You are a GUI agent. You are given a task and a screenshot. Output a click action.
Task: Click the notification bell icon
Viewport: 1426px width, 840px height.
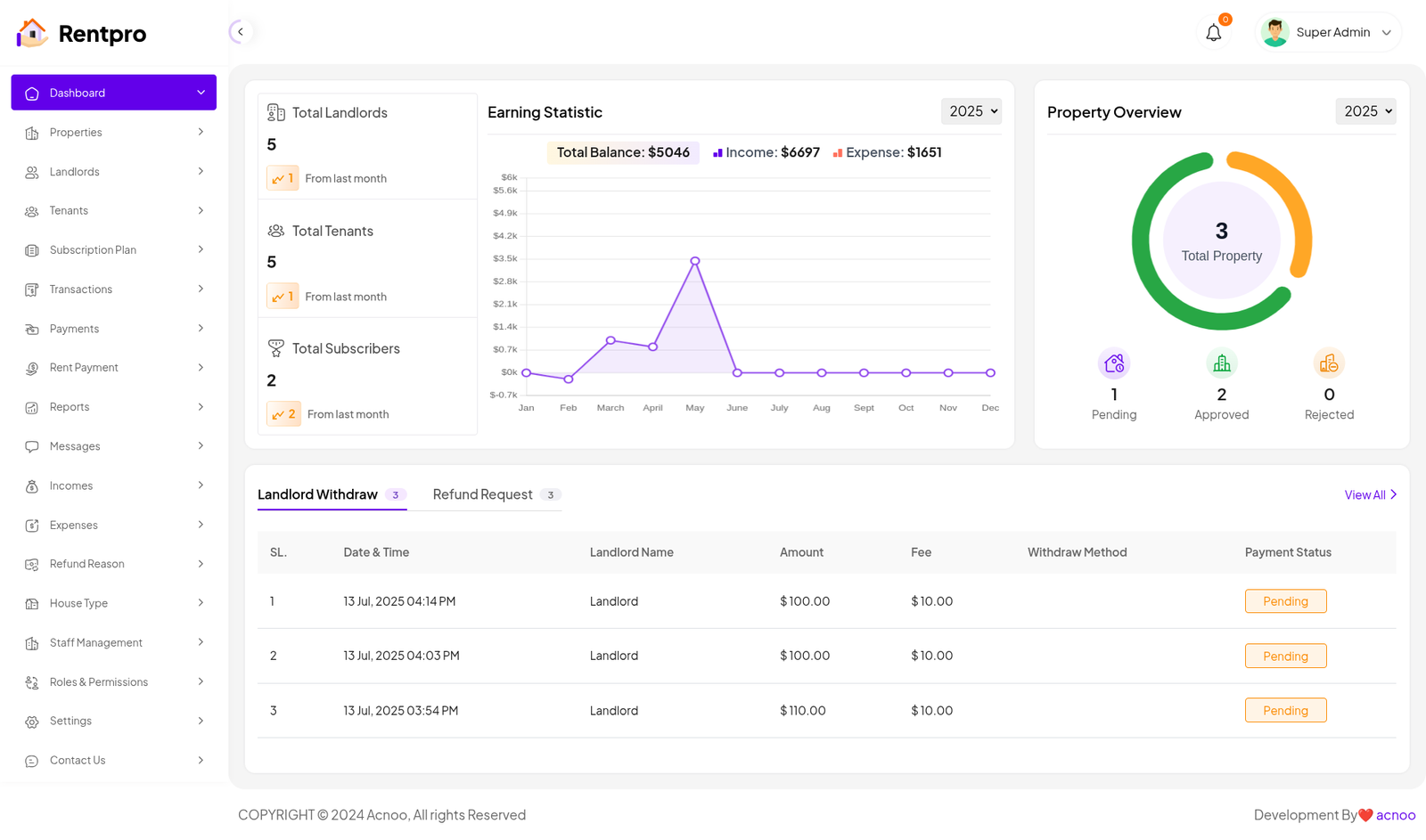(1213, 33)
